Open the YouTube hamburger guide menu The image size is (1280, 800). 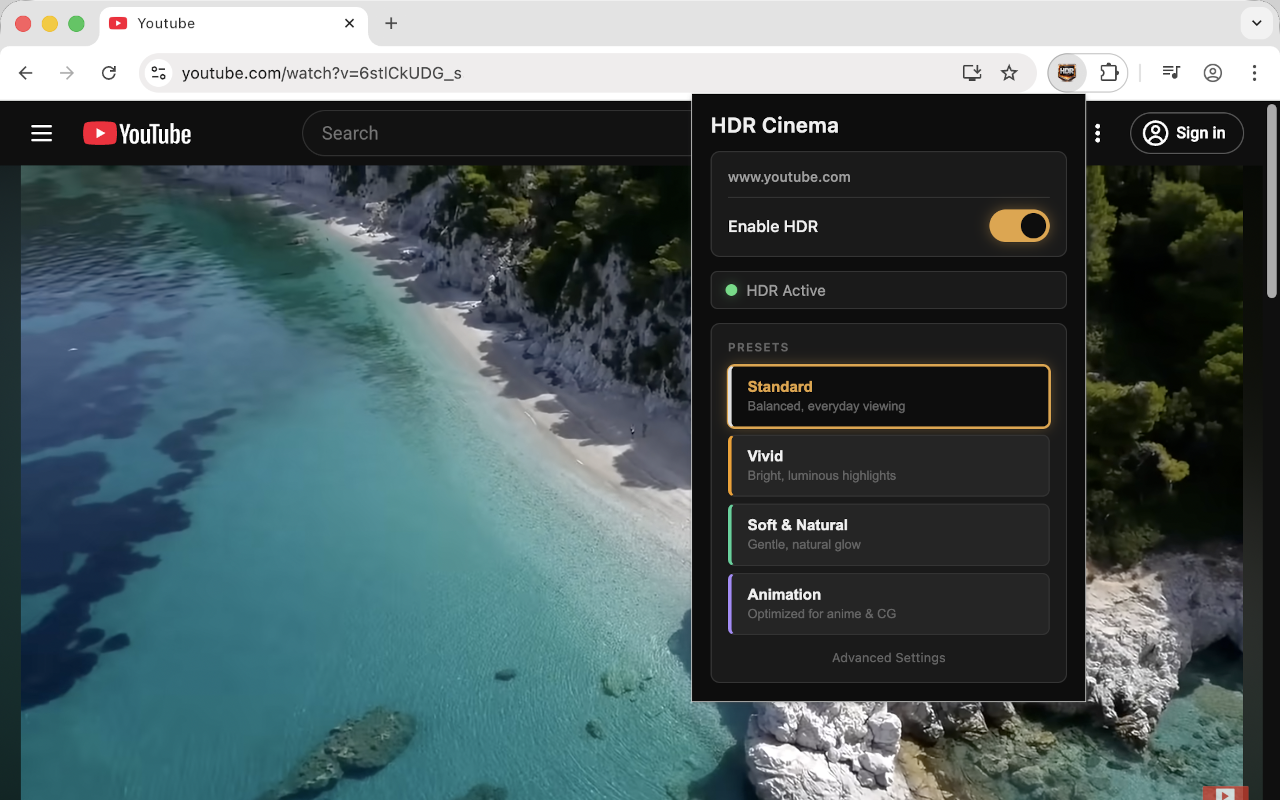tap(41, 133)
